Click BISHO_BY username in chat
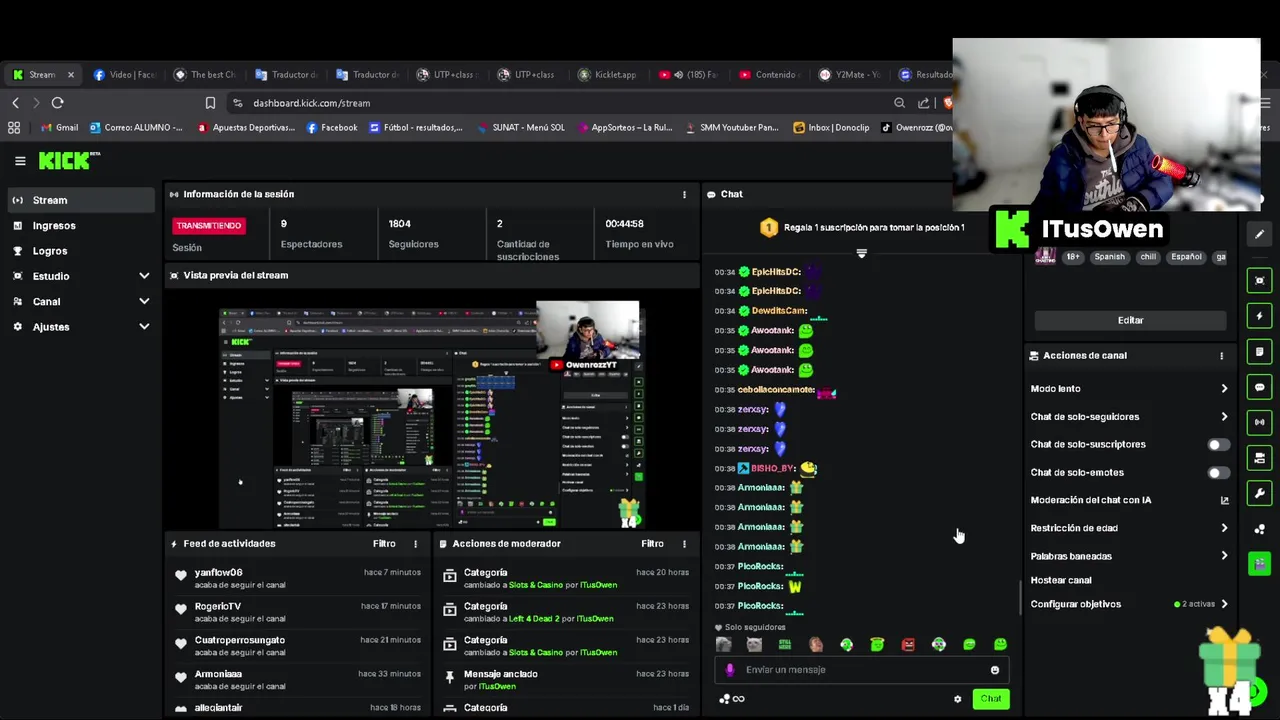Viewport: 1280px width, 720px height. click(773, 468)
